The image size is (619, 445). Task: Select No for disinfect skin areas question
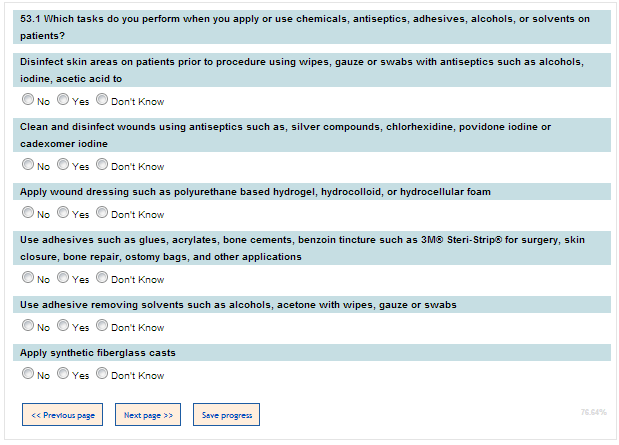(28, 99)
